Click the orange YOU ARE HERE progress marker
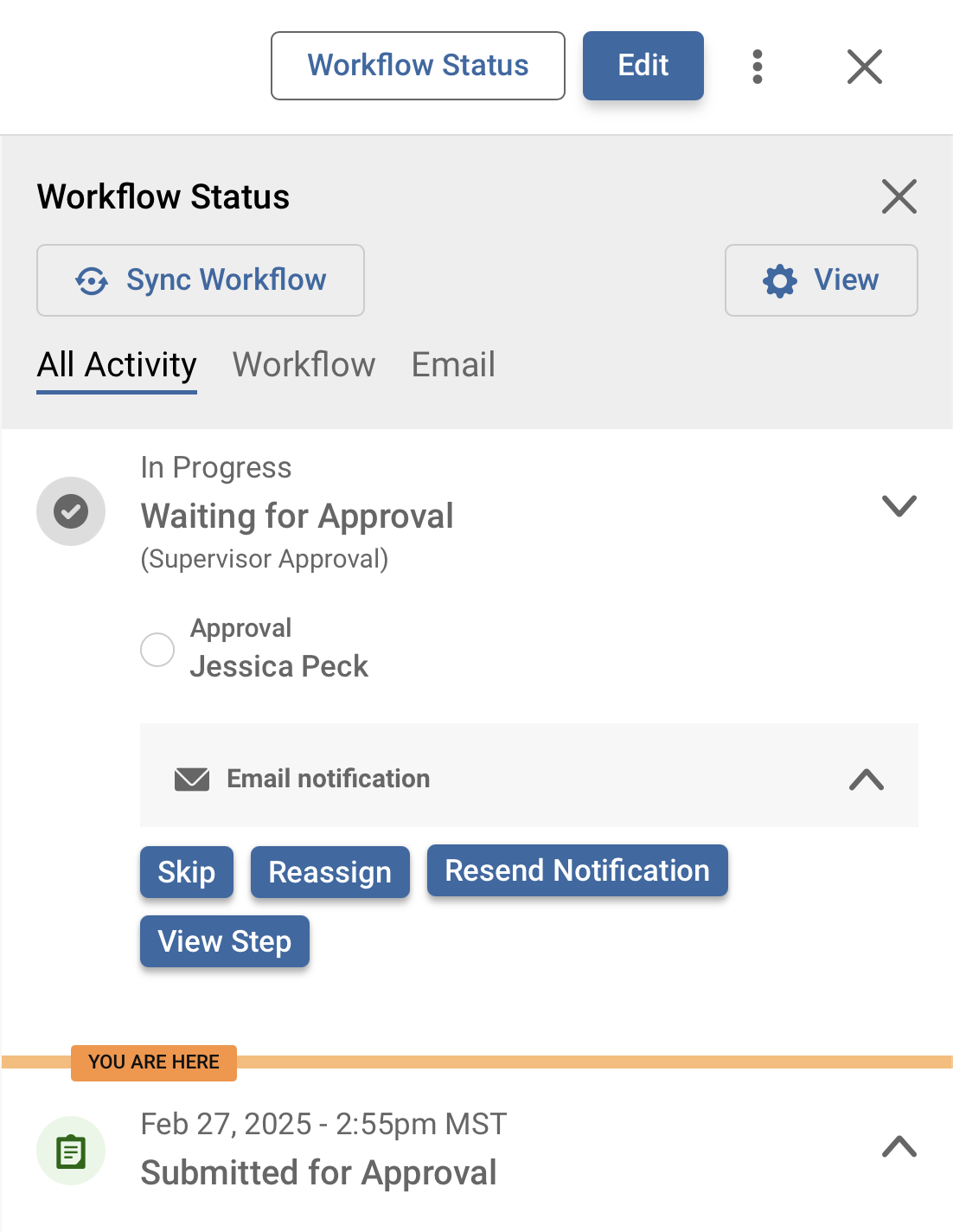 tap(152, 1062)
